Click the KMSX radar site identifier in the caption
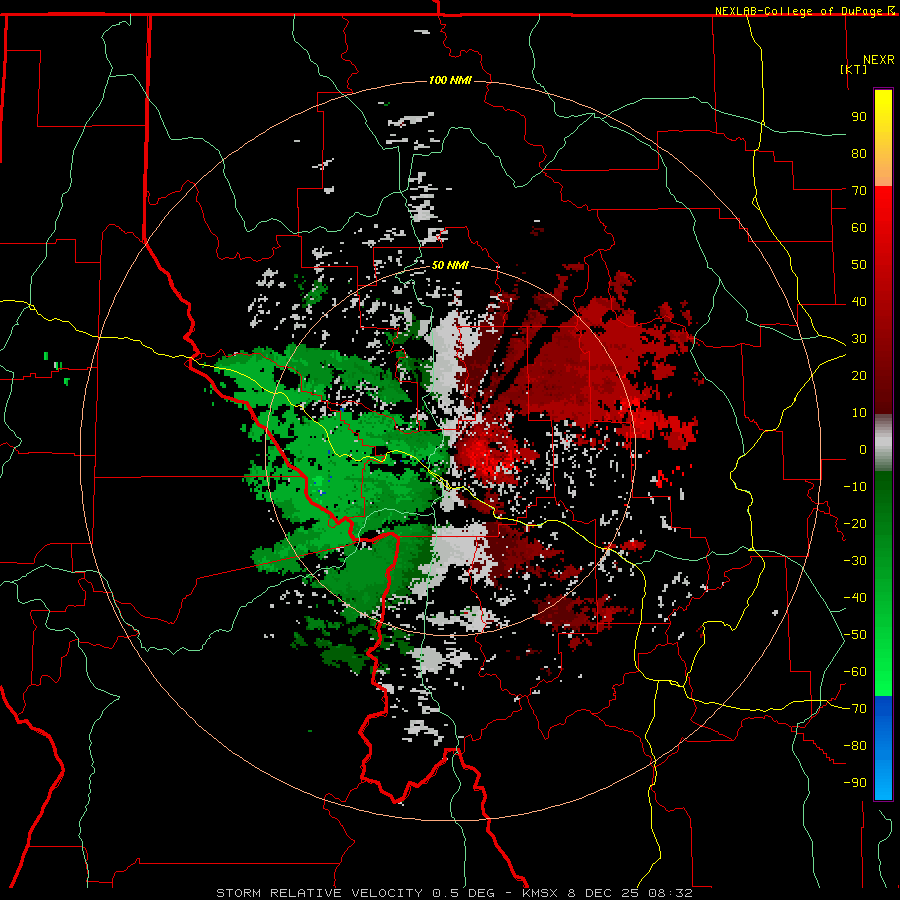Image resolution: width=900 pixels, height=900 pixels. coord(541,893)
